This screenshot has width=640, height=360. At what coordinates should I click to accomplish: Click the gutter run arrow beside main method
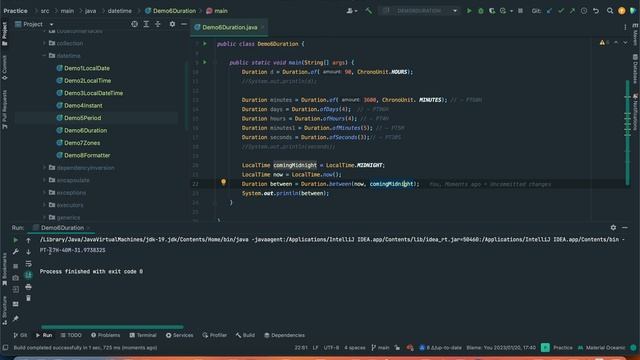pyautogui.click(x=205, y=62)
